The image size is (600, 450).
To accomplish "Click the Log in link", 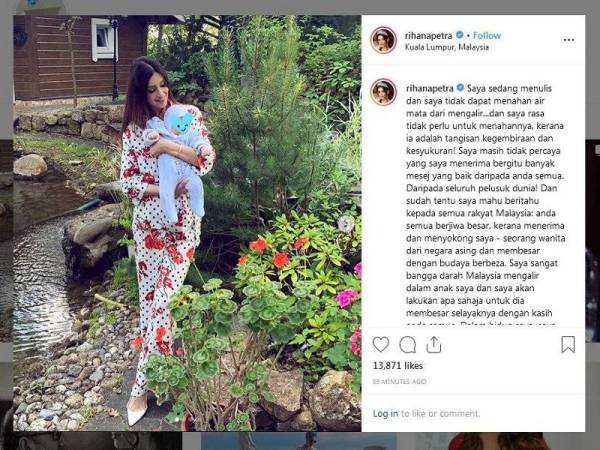I will (385, 413).
